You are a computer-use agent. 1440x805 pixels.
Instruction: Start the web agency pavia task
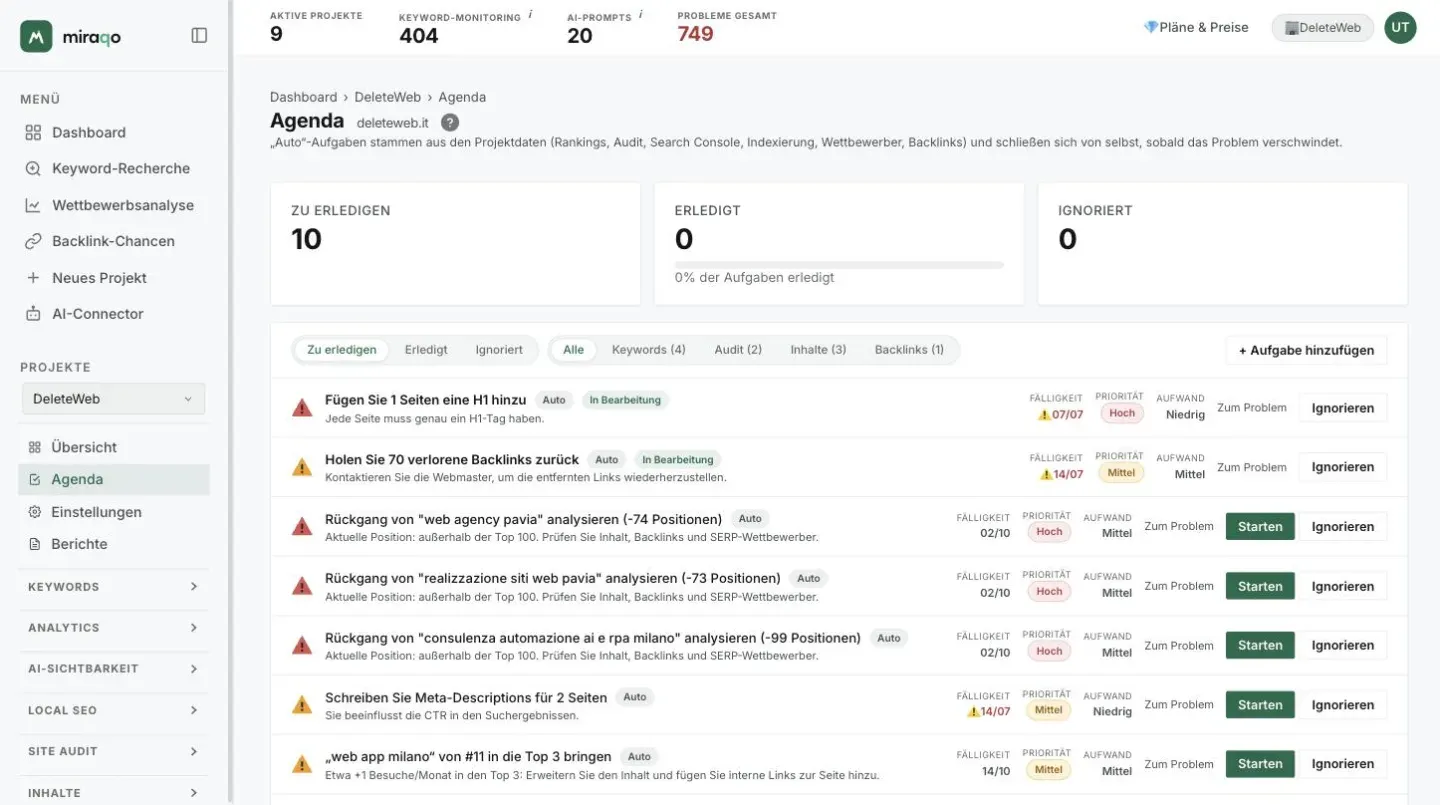click(x=1260, y=526)
